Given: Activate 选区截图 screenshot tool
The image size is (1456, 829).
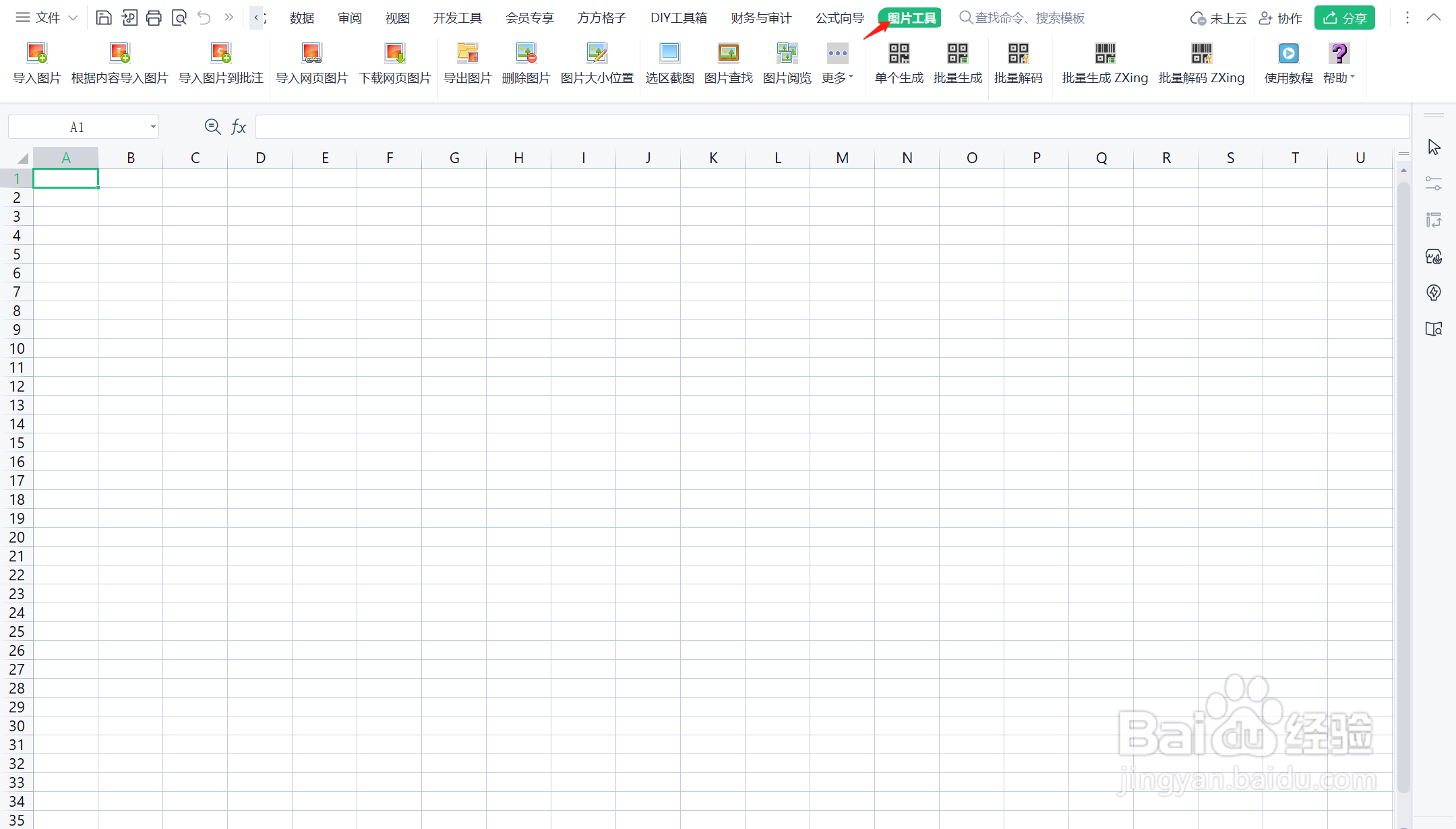Looking at the screenshot, I should (669, 63).
